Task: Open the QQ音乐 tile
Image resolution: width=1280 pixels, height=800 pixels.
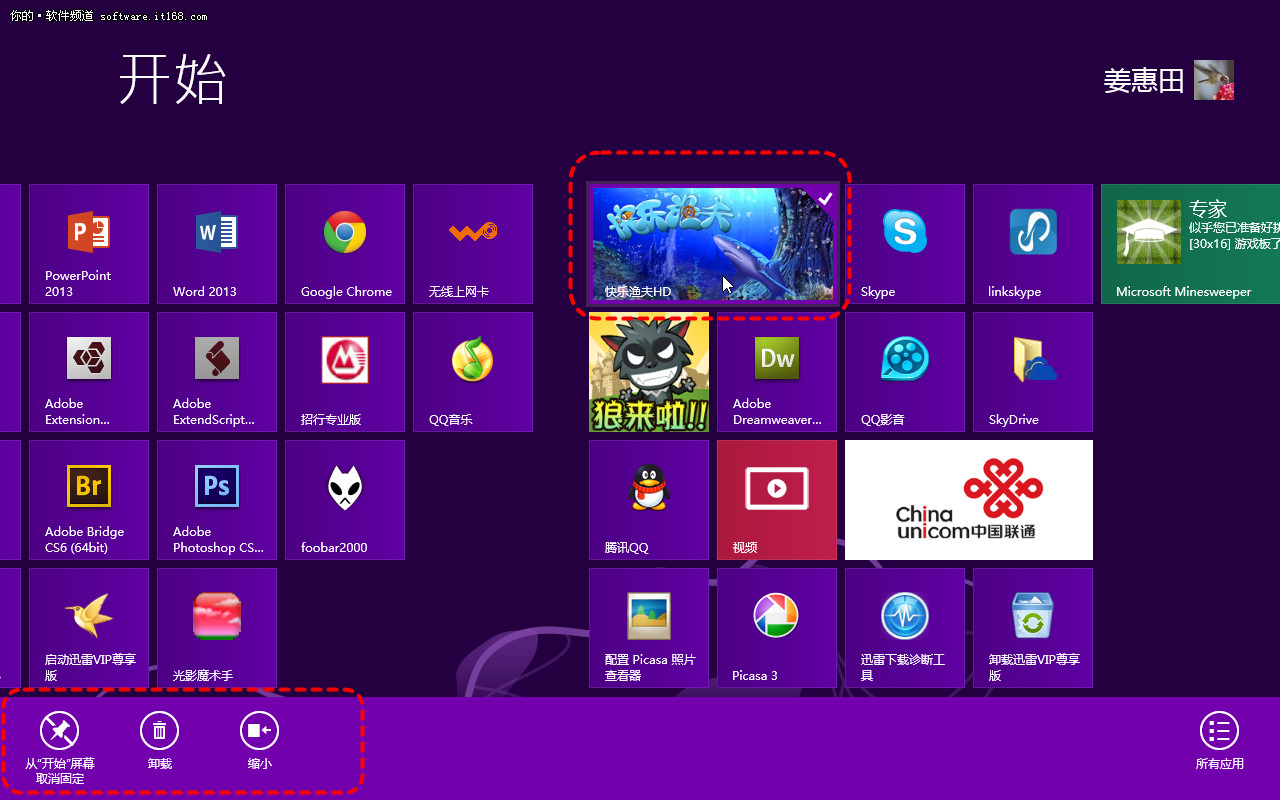Action: (x=473, y=371)
